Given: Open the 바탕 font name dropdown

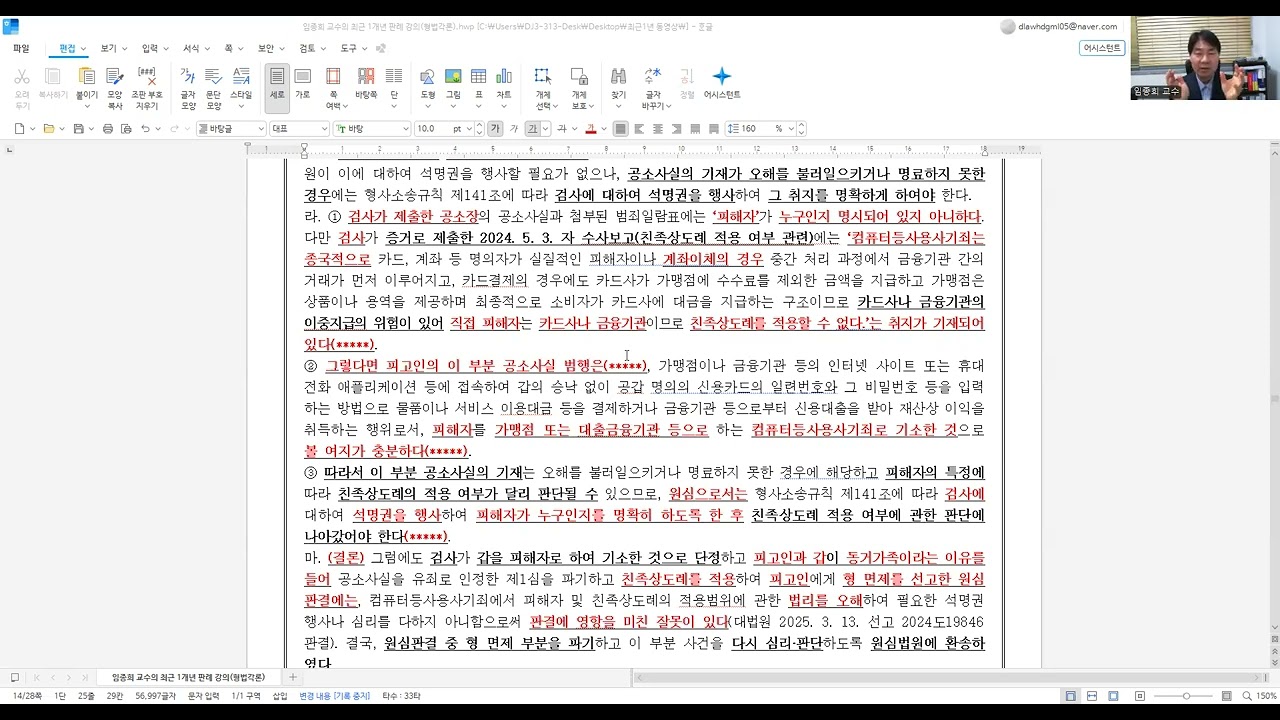Looking at the screenshot, I should click(x=405, y=129).
